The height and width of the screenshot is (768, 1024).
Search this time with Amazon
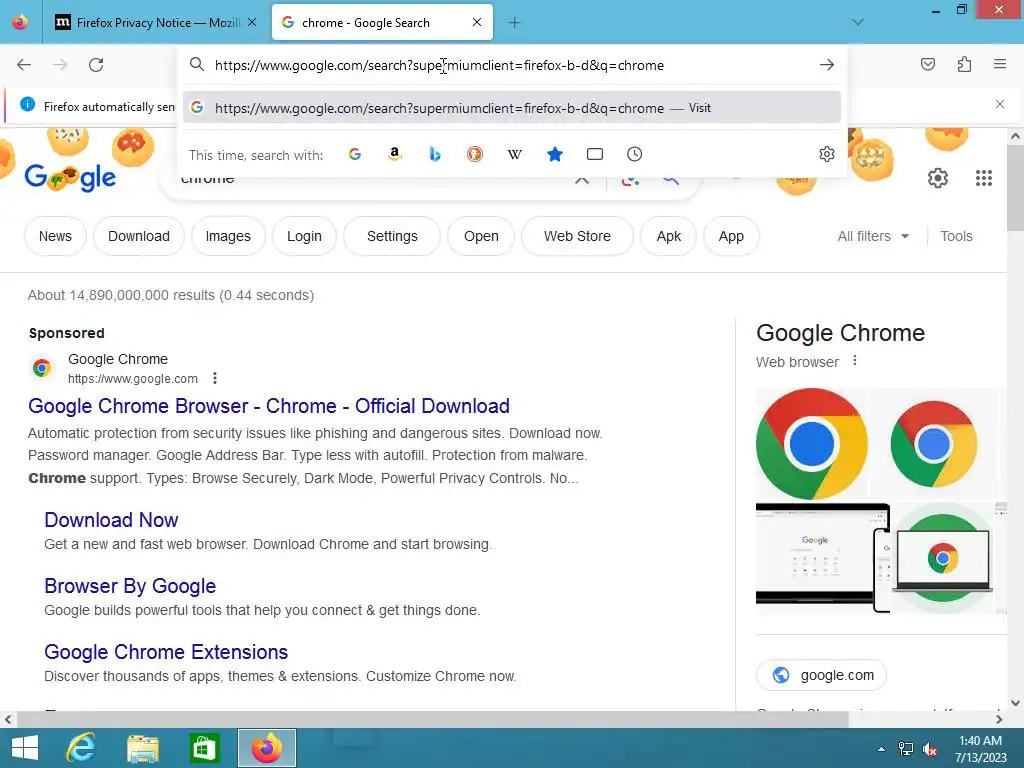point(394,154)
